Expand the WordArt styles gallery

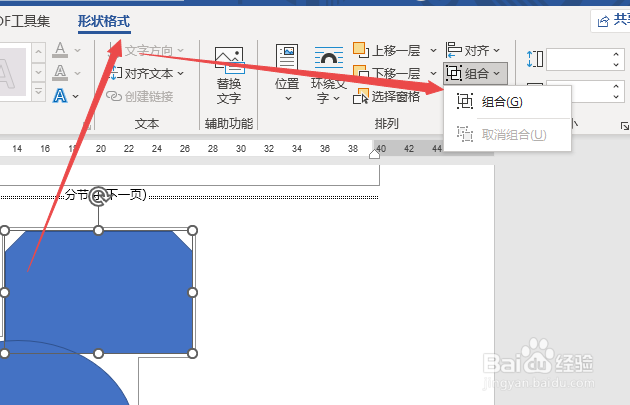pyautogui.click(x=38, y=92)
